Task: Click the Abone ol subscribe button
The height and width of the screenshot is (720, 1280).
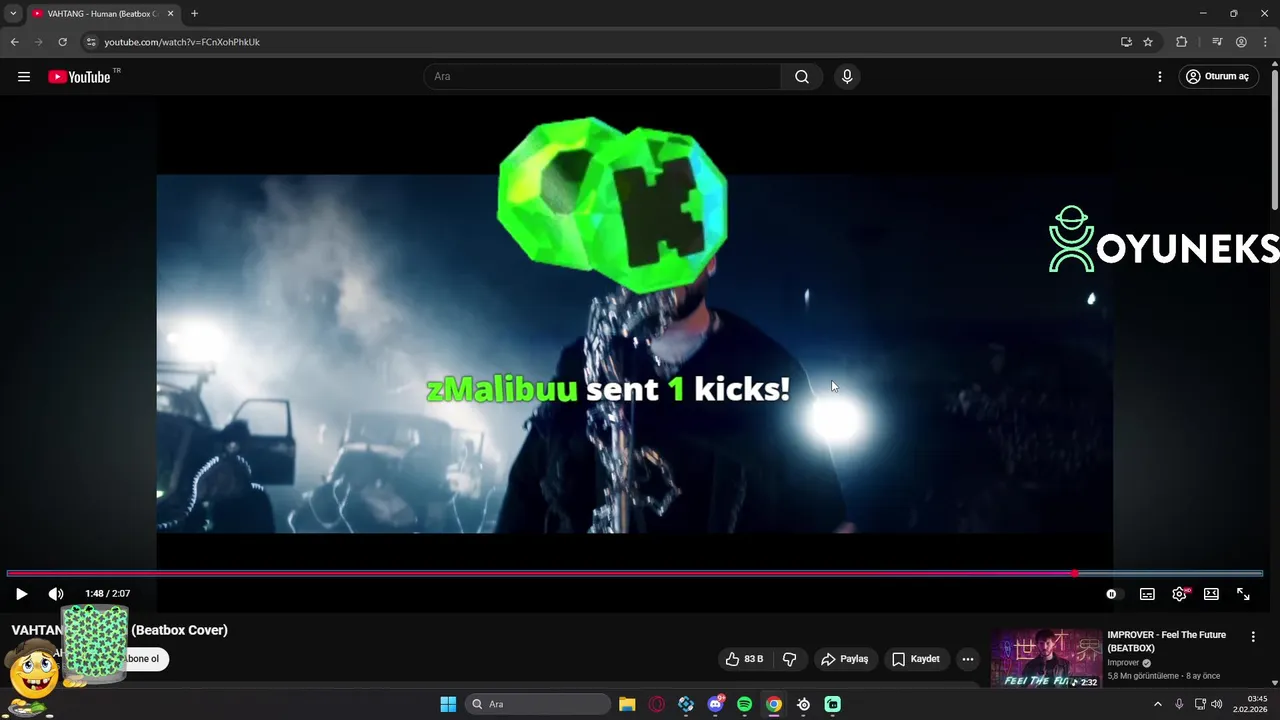Action: click(142, 659)
